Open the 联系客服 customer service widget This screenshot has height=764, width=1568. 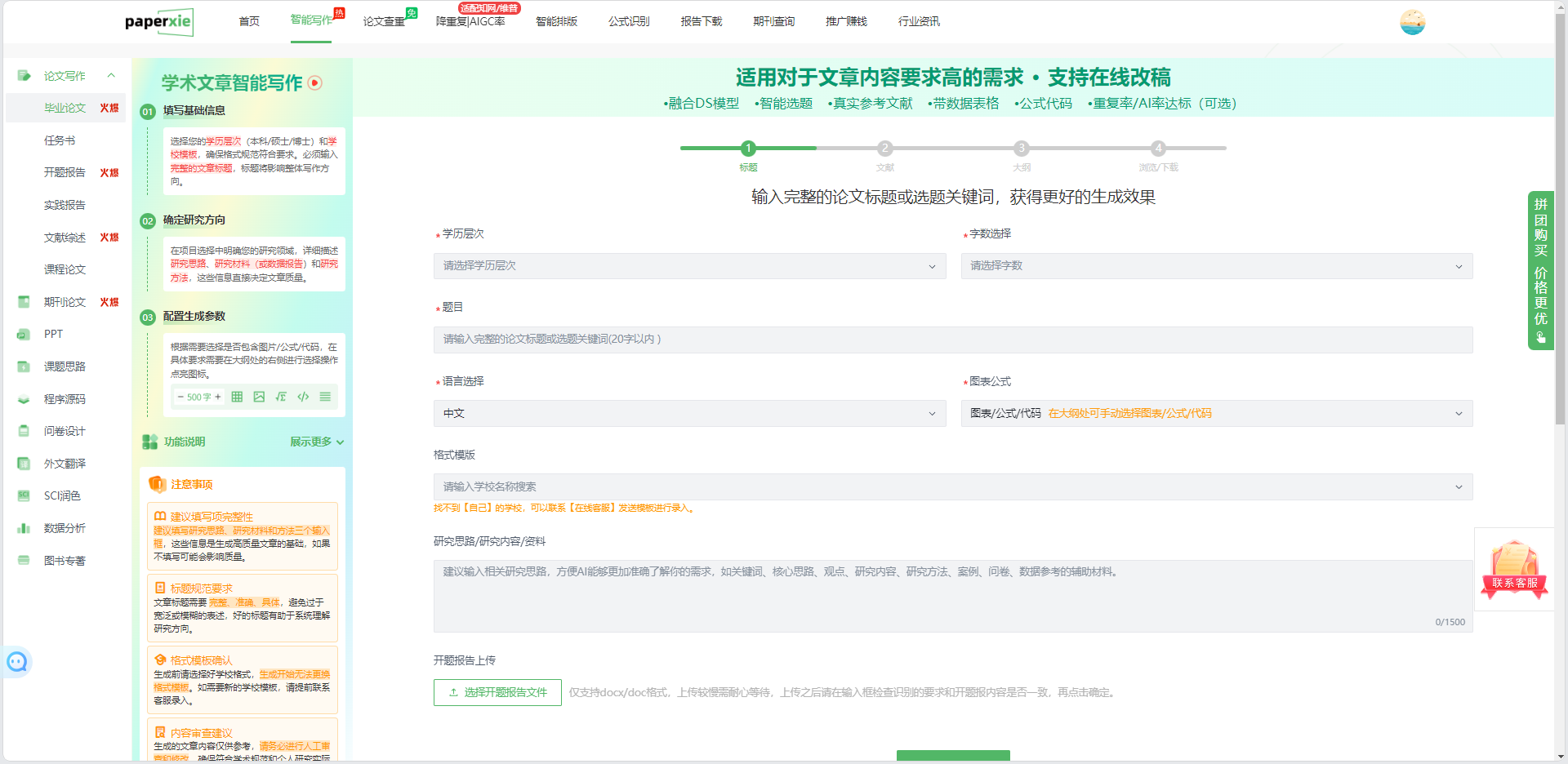pos(1514,570)
